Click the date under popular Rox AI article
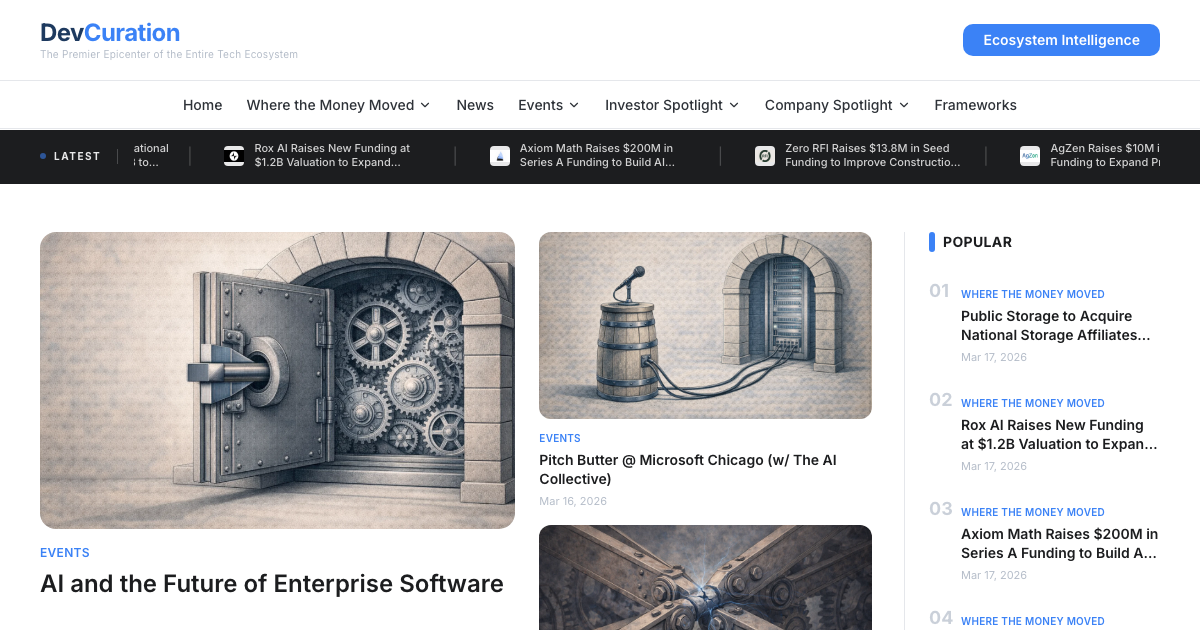 pos(994,466)
